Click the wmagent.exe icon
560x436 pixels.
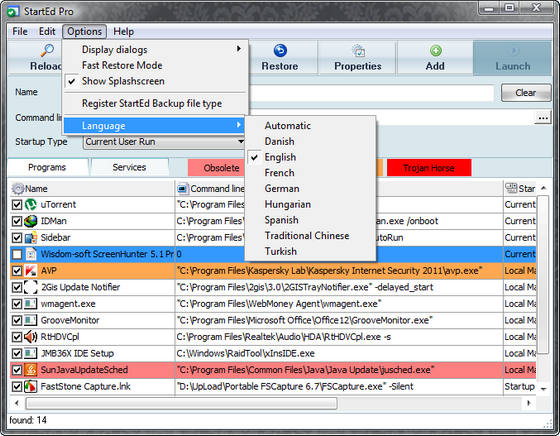[31, 304]
